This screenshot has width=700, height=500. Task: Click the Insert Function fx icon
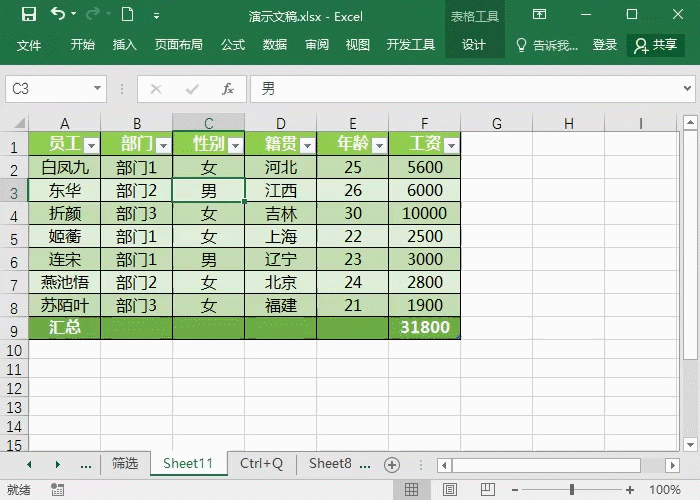point(228,89)
